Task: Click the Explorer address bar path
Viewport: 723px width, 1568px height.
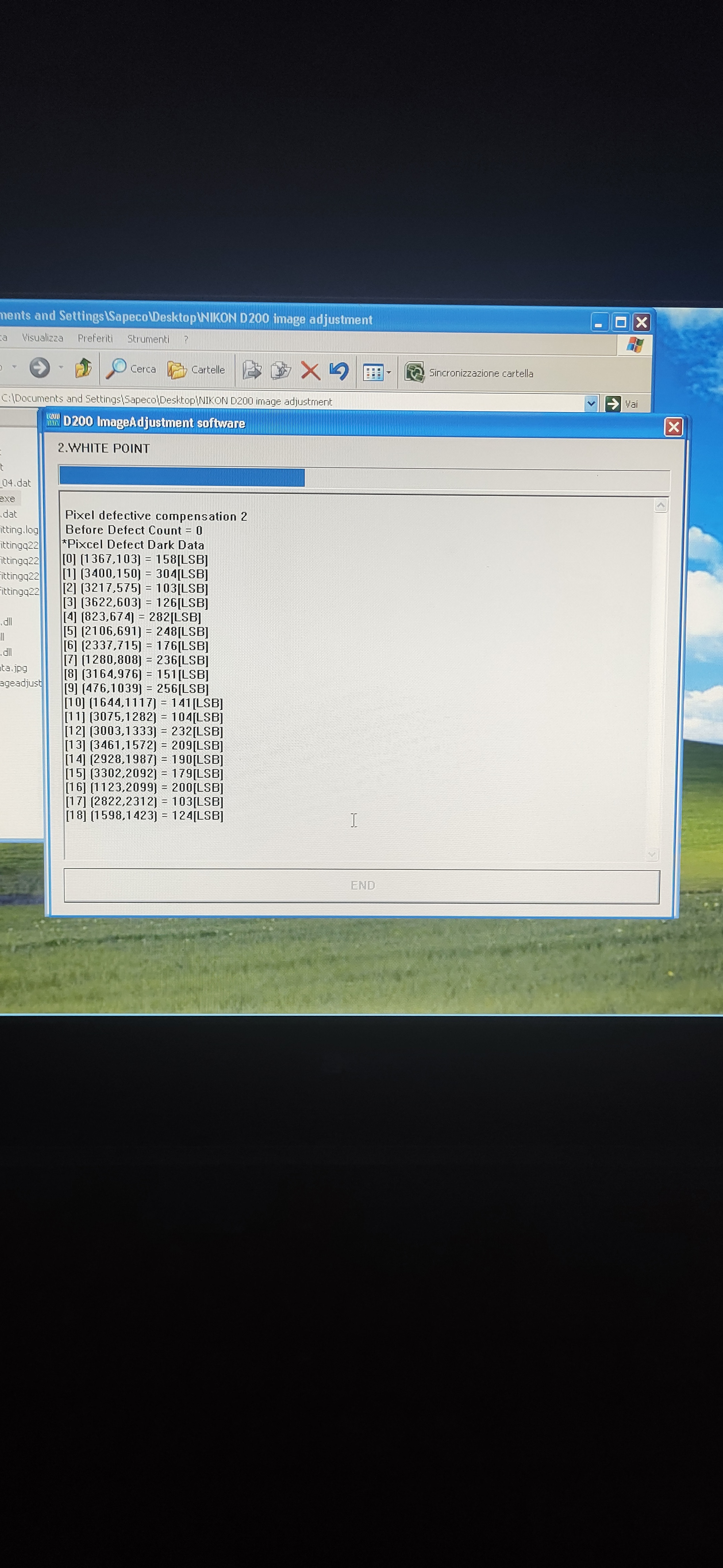Action: [167, 400]
